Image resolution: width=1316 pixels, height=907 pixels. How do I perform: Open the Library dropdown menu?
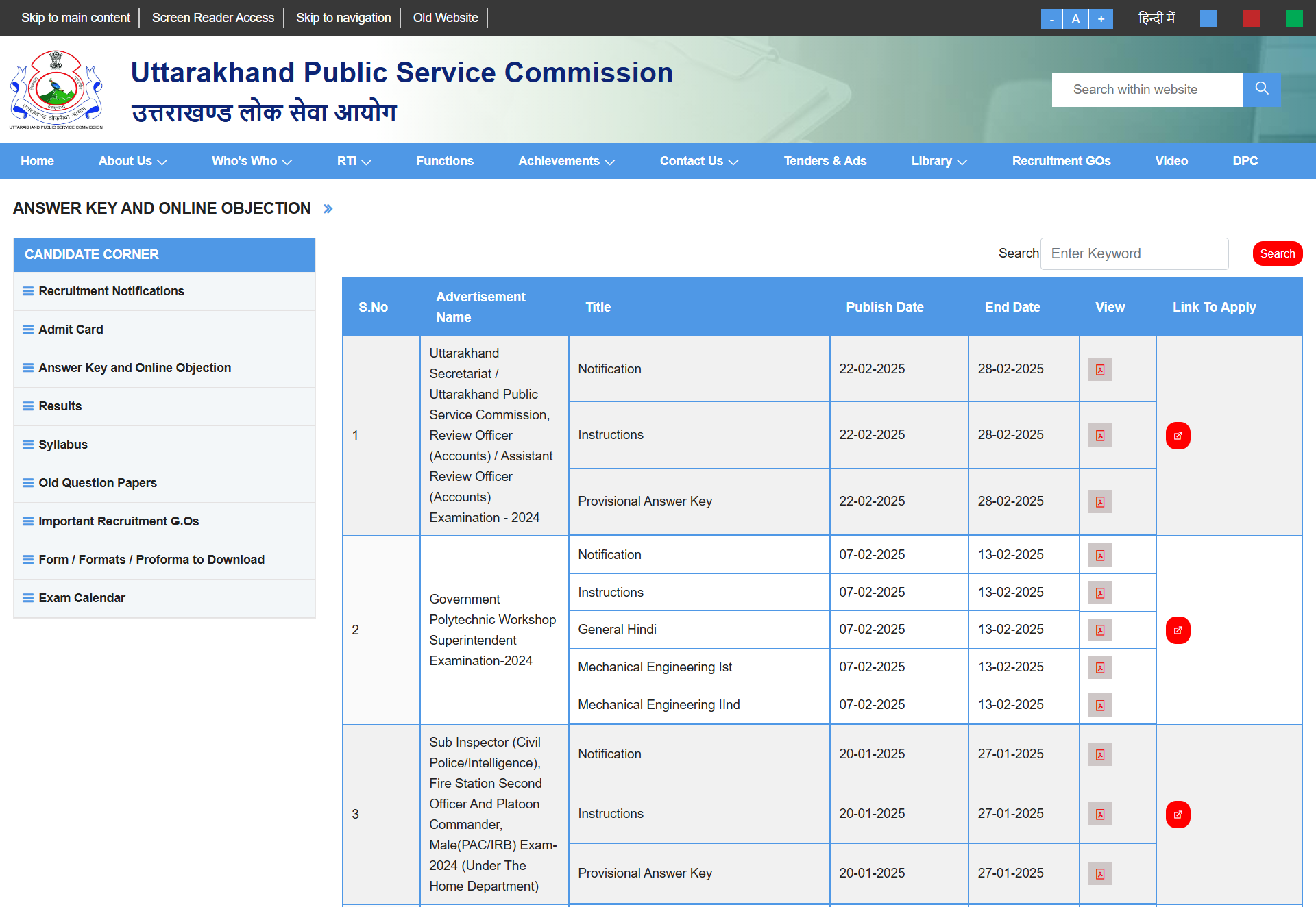pyautogui.click(x=938, y=161)
